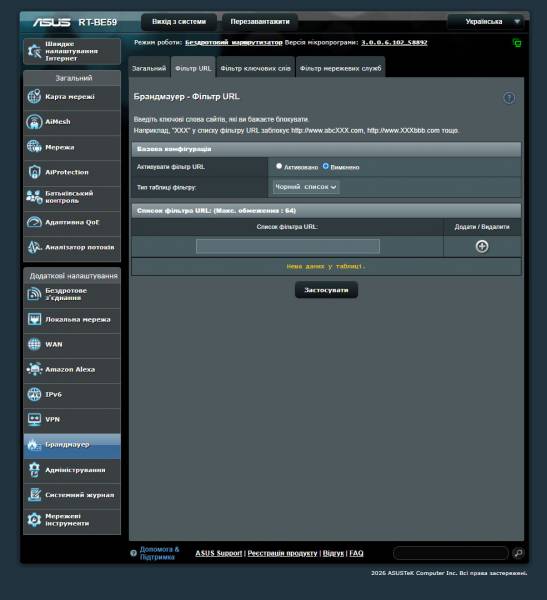The width and height of the screenshot is (547, 600).
Task: Open the filter table type dropdown
Action: (305, 187)
